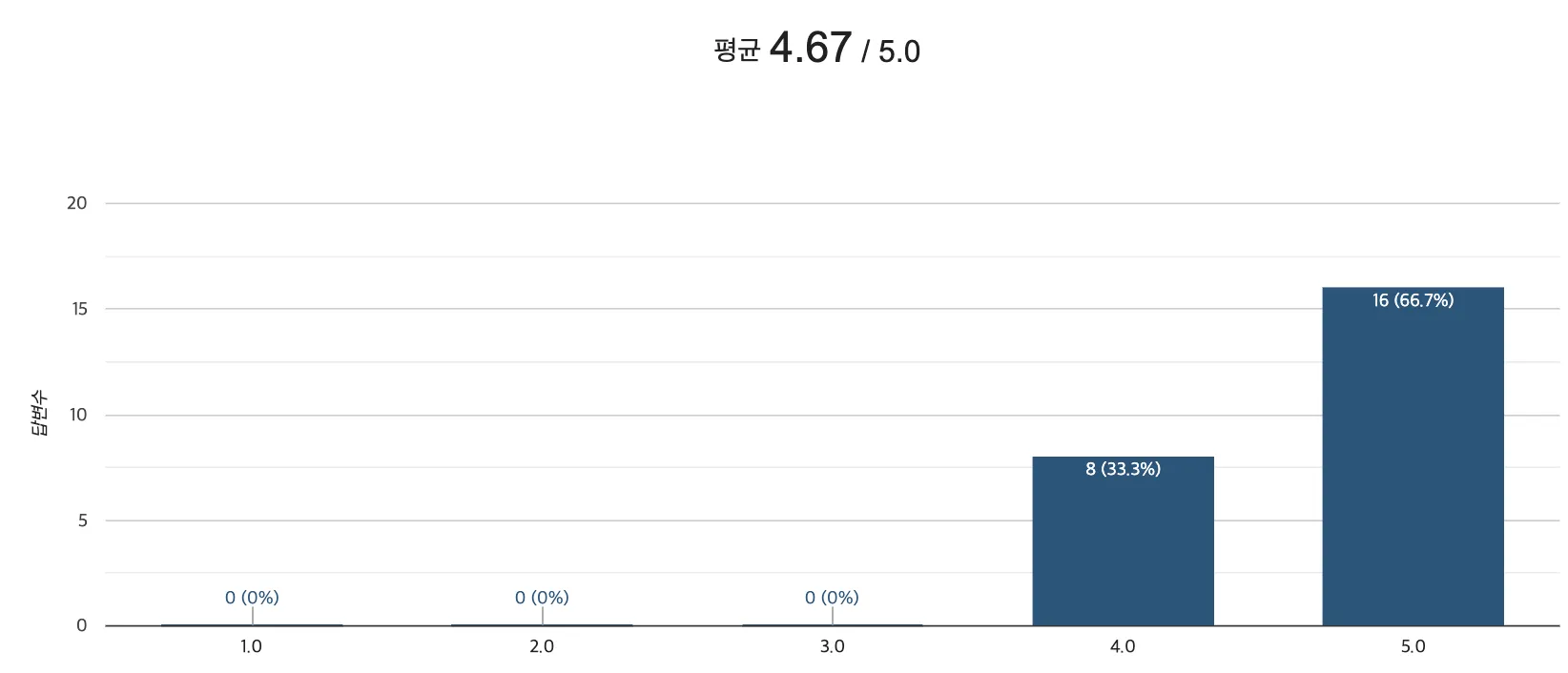Click the 3.0 x-axis label

coord(832,646)
